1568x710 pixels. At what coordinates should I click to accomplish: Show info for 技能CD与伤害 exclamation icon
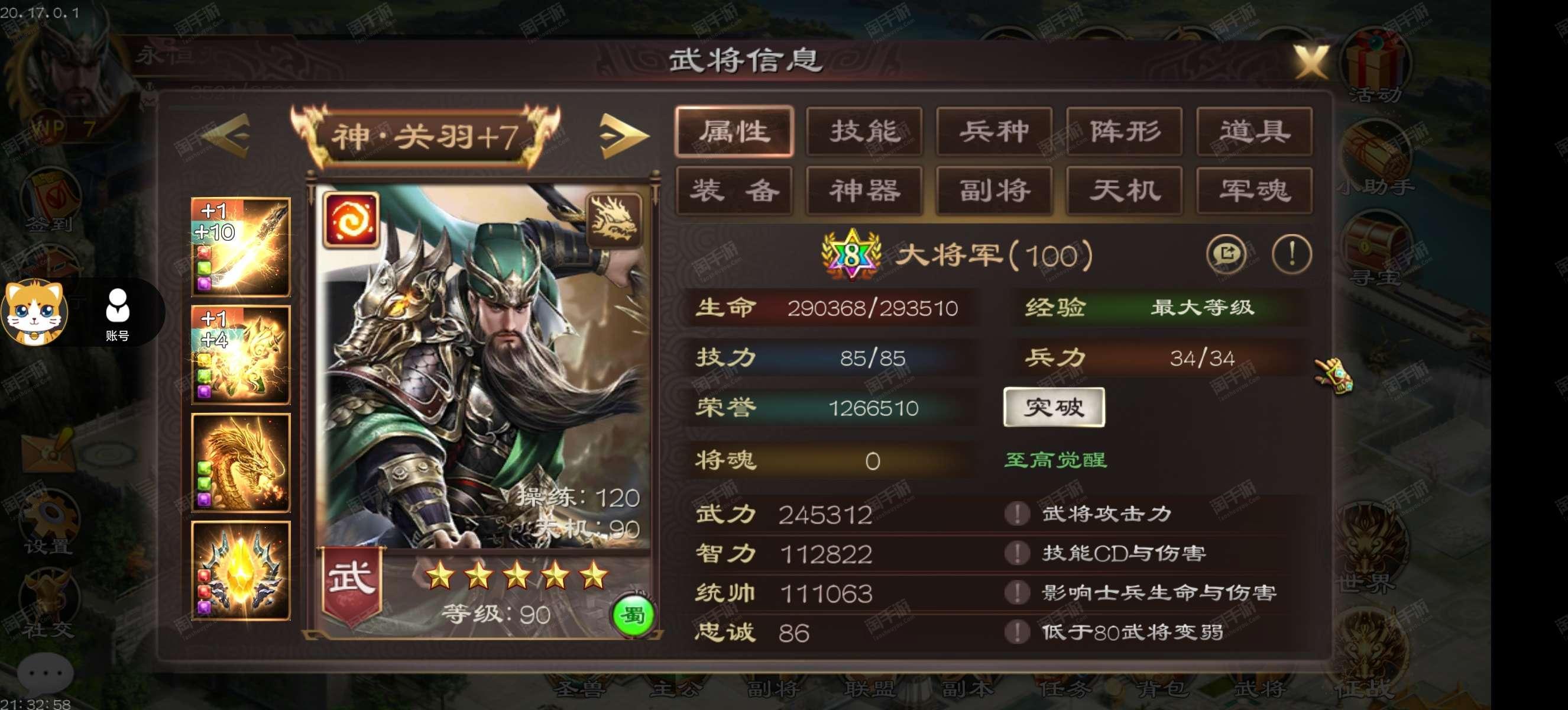click(x=1016, y=553)
